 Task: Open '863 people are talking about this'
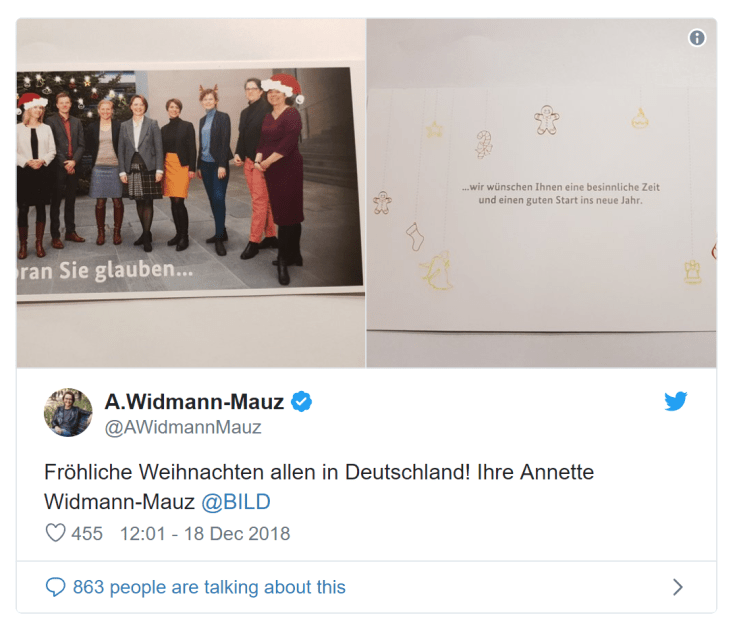[209, 587]
